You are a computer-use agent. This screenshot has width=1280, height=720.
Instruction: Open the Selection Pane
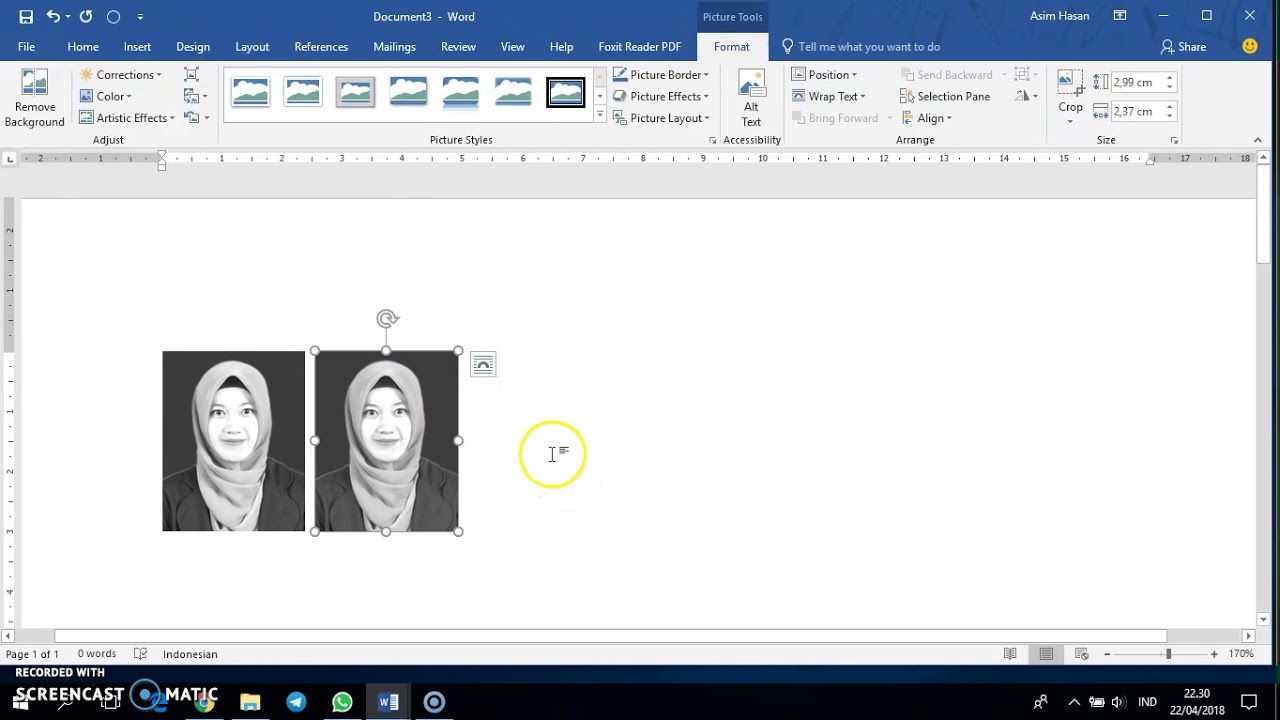945,96
